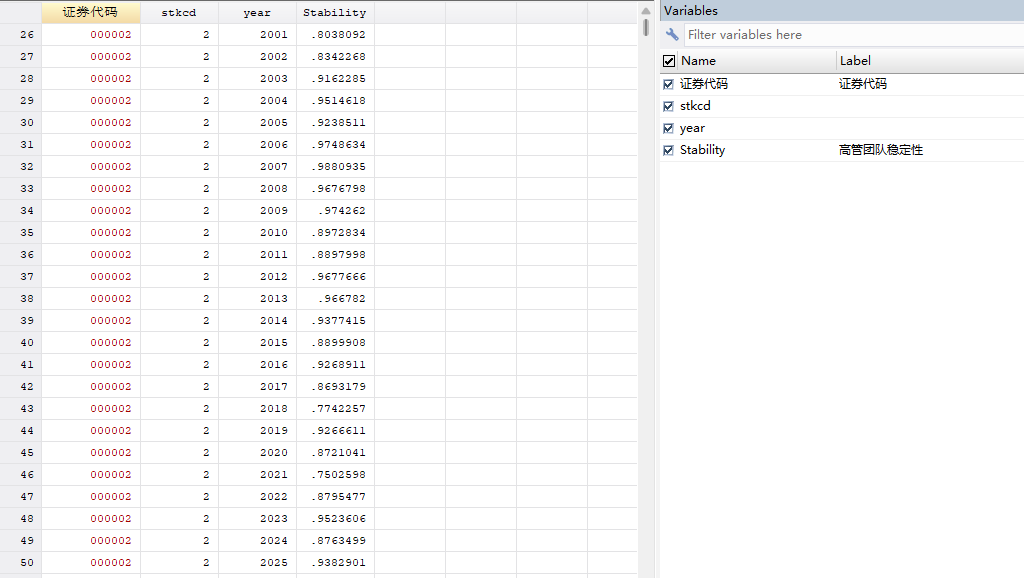Select row number 30 header
1024x578 pixels.
21,123
